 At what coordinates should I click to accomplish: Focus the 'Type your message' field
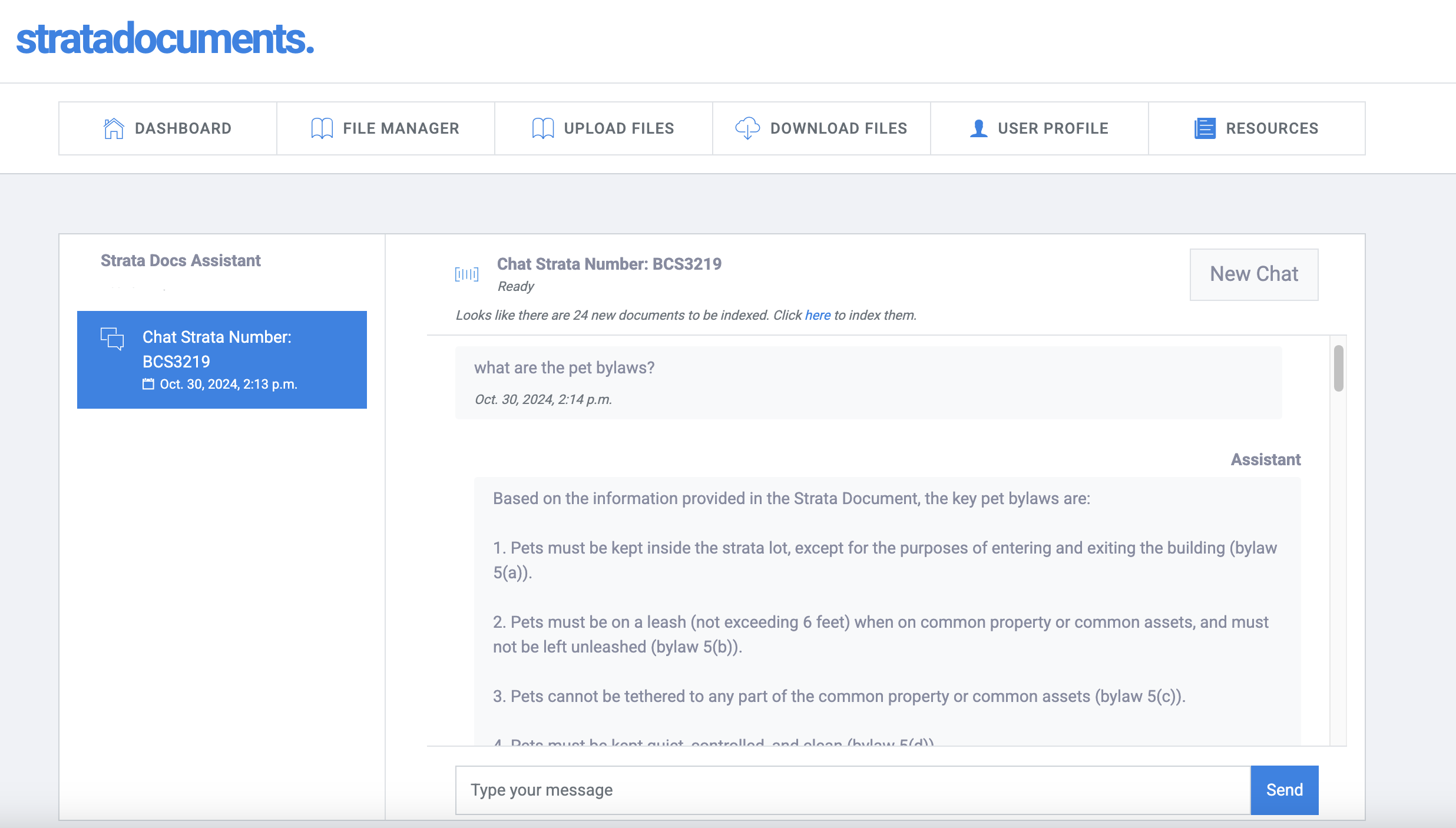pyautogui.click(x=852, y=790)
